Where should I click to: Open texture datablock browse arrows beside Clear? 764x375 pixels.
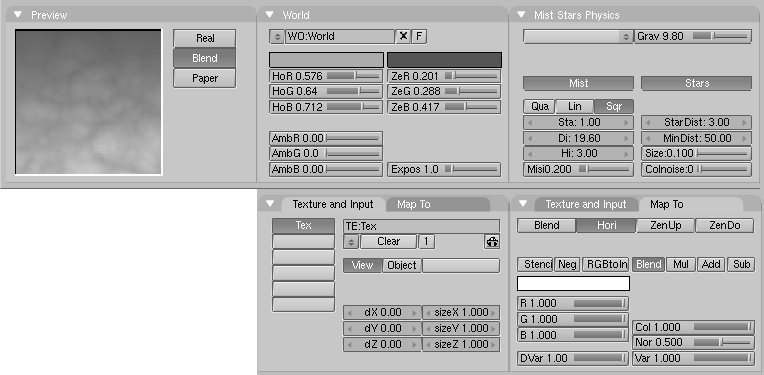coord(351,242)
